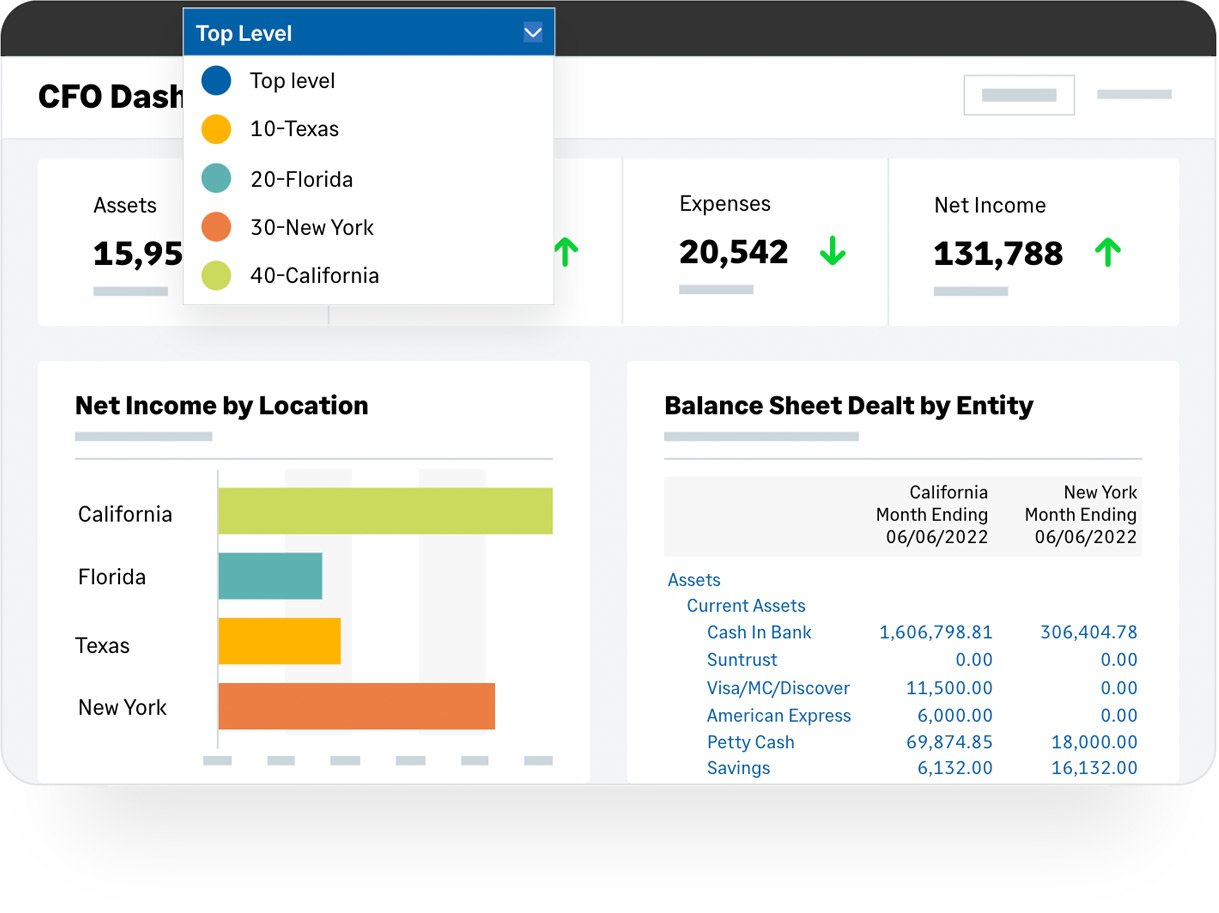Select 20-Florida from the dropdown list
The image size is (1219, 913).
pos(301,180)
